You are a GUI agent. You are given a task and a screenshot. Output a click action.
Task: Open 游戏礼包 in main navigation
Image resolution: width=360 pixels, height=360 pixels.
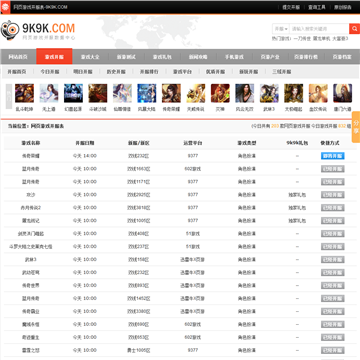[162, 57]
